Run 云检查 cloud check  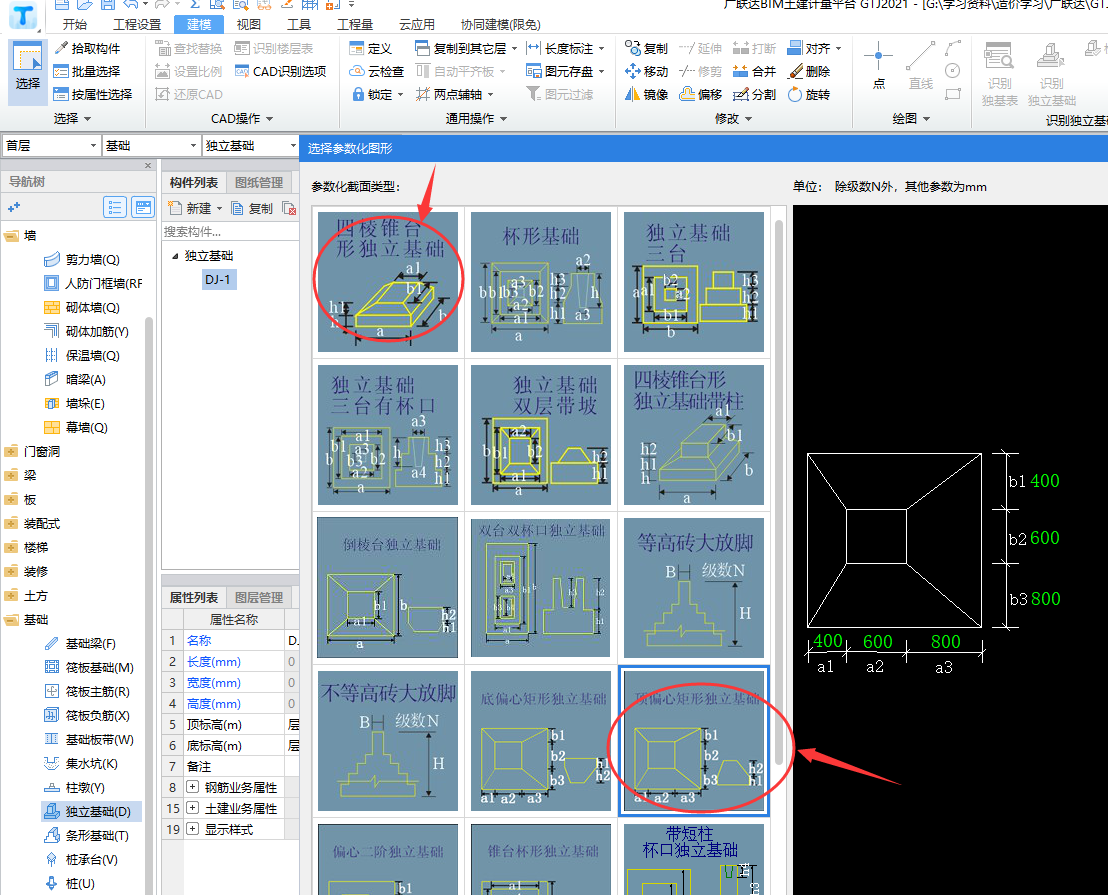pyautogui.click(x=377, y=71)
